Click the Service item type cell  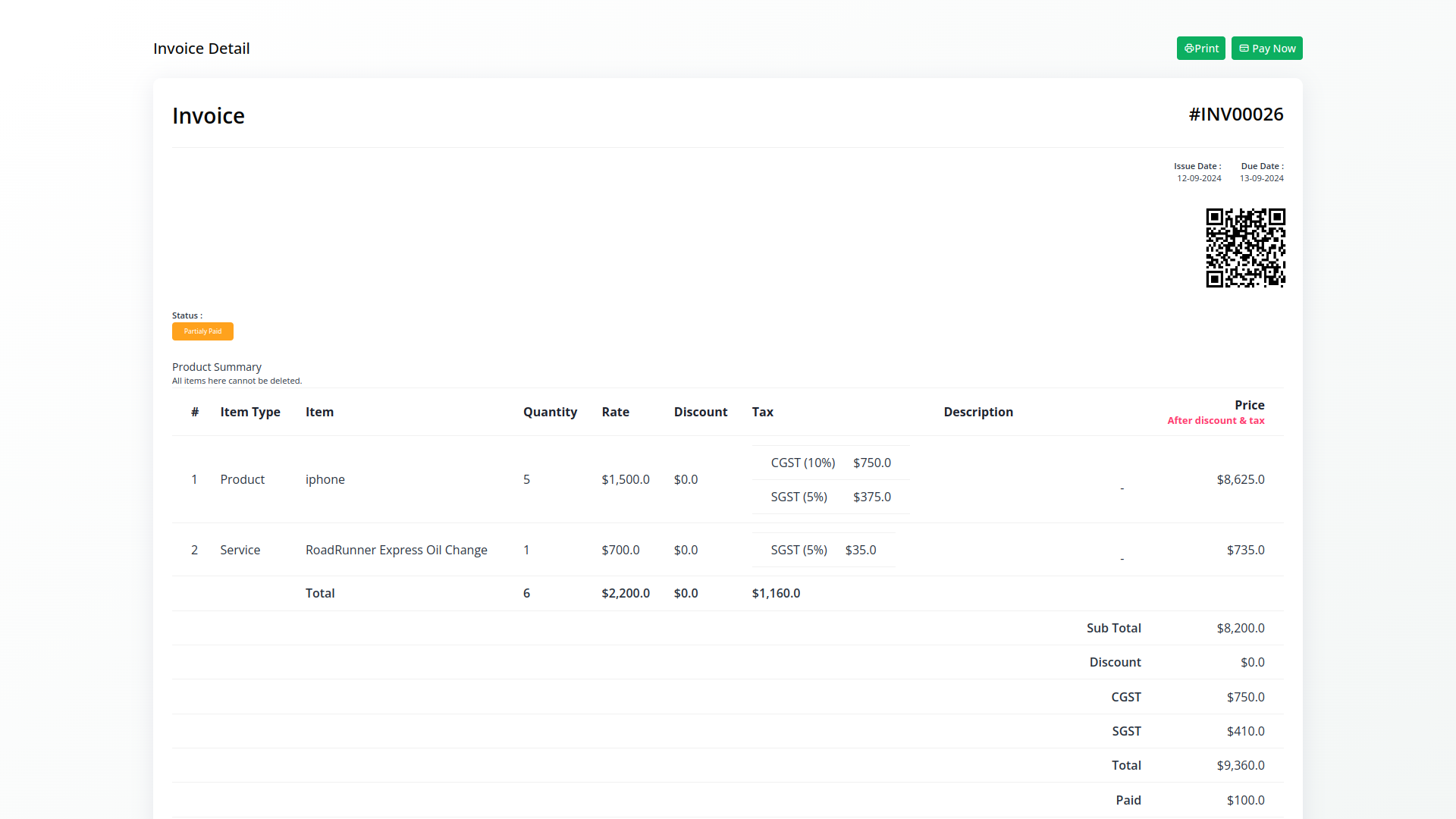240,550
